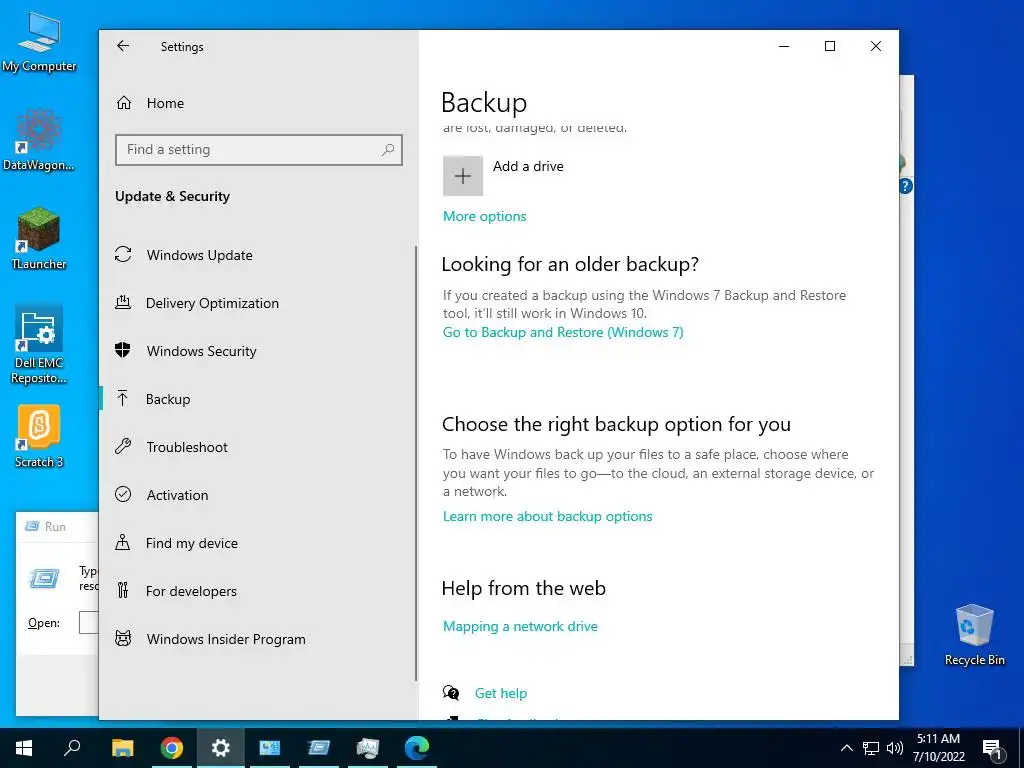The width and height of the screenshot is (1024, 768).
Task: Select Scratch 3 desktop shortcut
Action: (39, 436)
